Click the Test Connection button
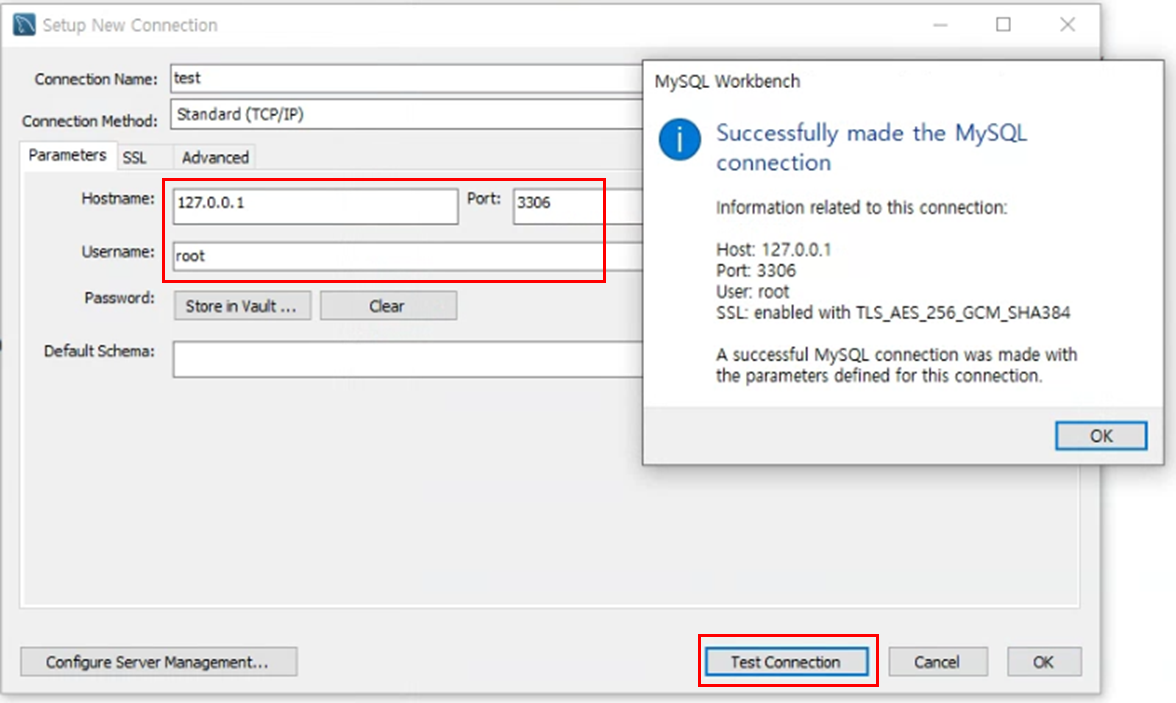Screen dimensions: 1176x703 click(786, 662)
